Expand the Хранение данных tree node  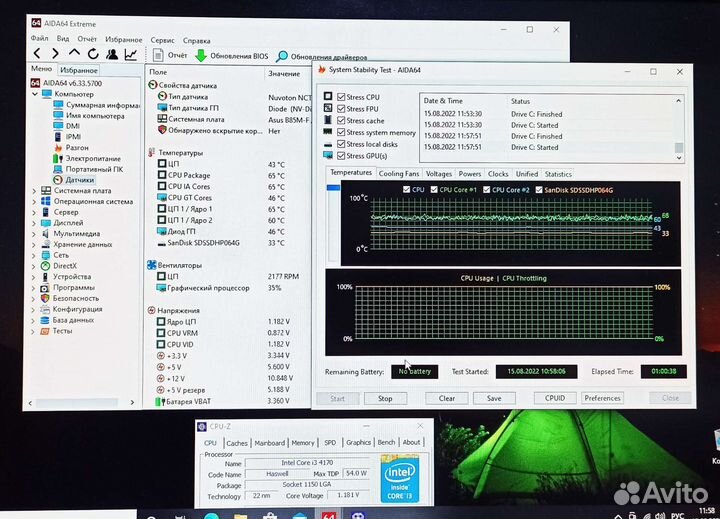click(x=34, y=245)
